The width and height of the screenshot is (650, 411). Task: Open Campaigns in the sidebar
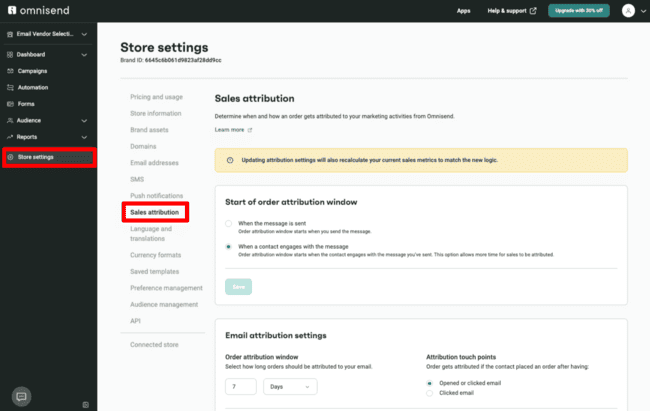32,71
